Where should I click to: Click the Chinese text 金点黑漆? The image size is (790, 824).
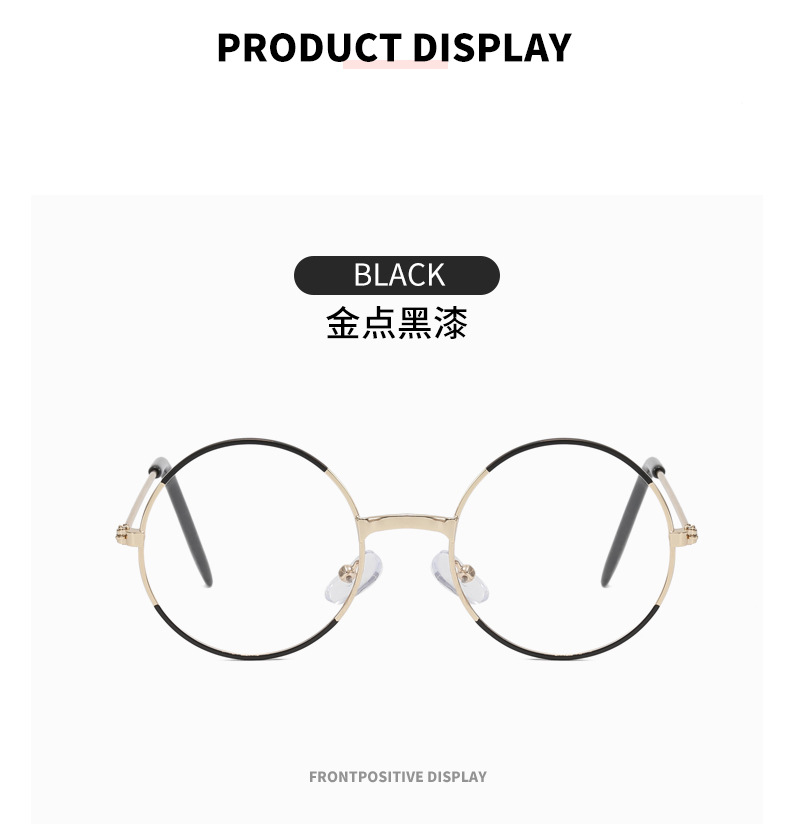click(397, 323)
